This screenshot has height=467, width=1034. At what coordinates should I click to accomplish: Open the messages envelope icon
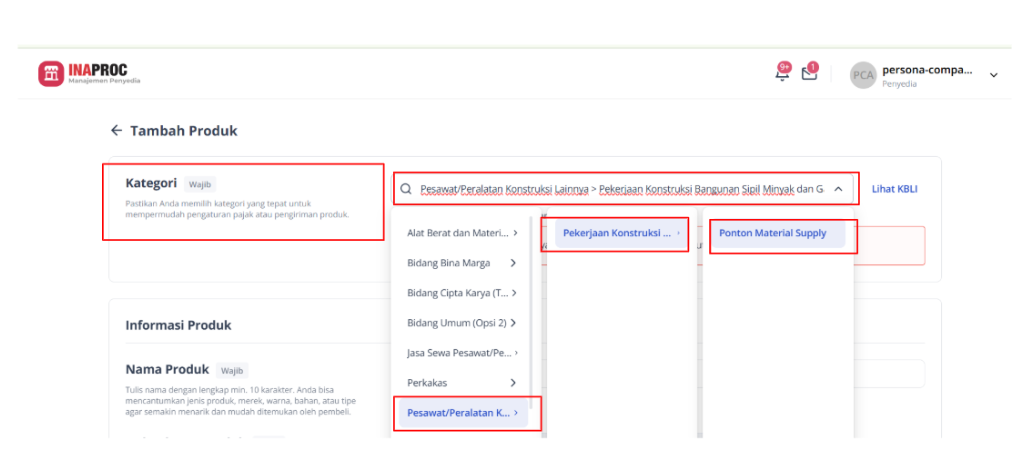coord(809,73)
